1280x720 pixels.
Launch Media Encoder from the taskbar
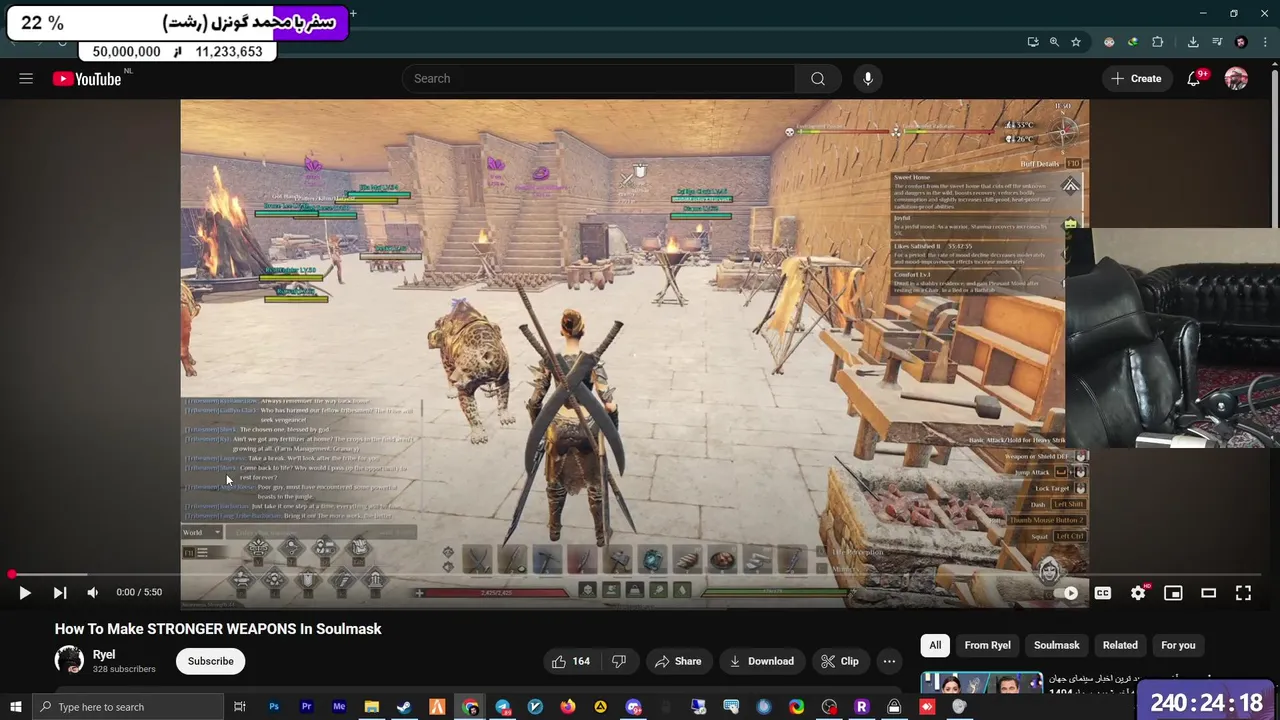[339, 707]
